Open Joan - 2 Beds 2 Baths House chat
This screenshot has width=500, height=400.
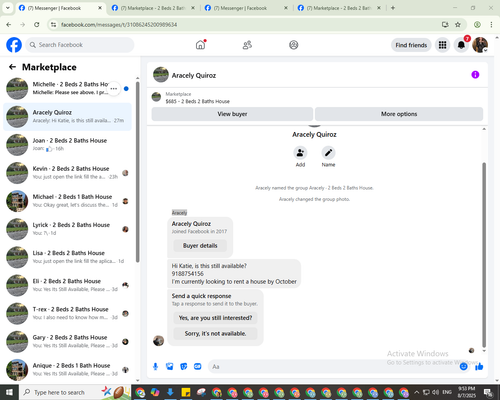click(67, 145)
